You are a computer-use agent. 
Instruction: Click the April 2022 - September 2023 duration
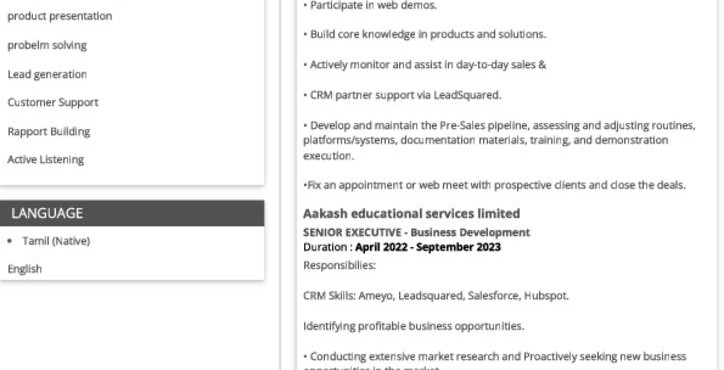428,247
